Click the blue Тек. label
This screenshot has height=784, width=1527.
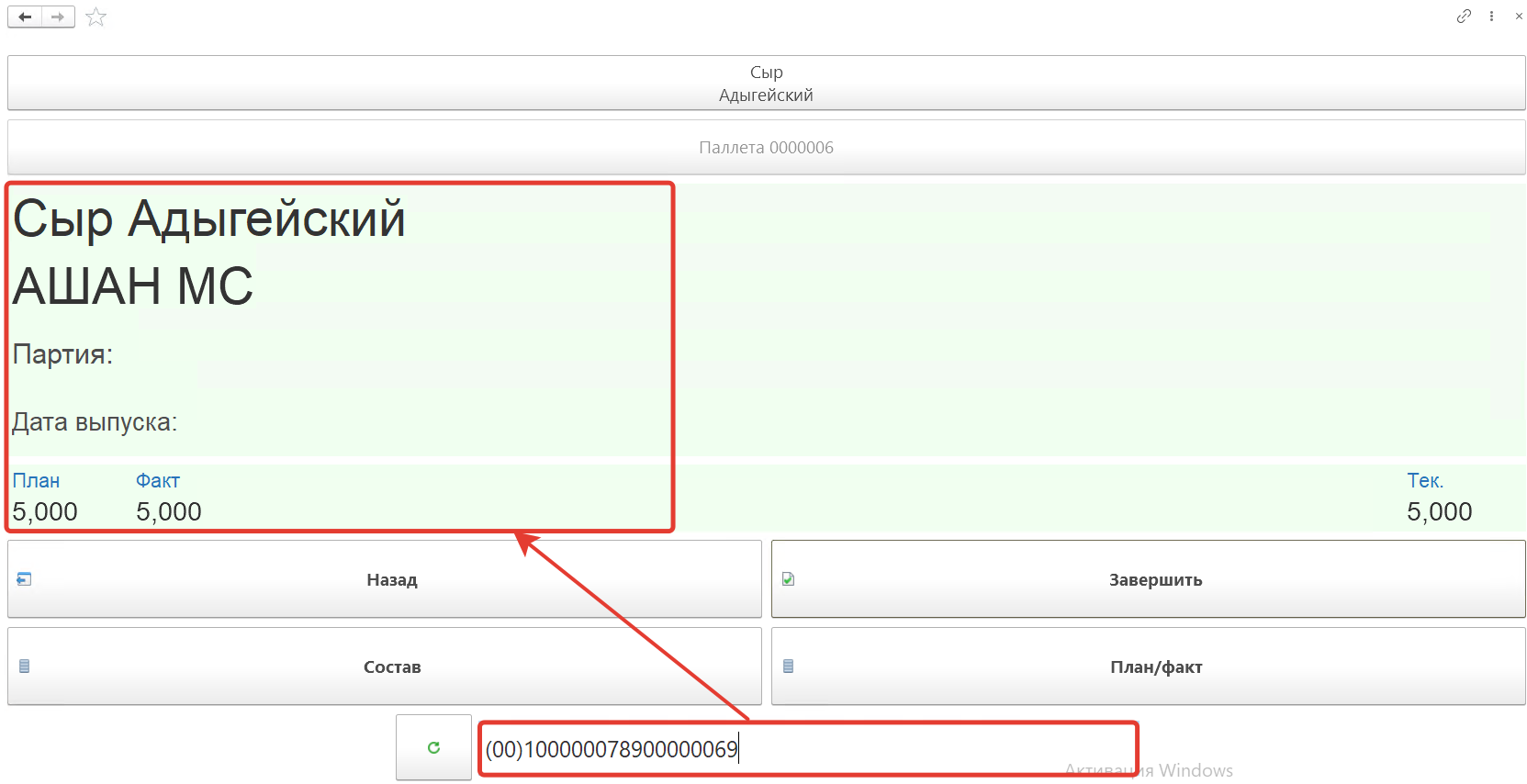tap(1424, 481)
